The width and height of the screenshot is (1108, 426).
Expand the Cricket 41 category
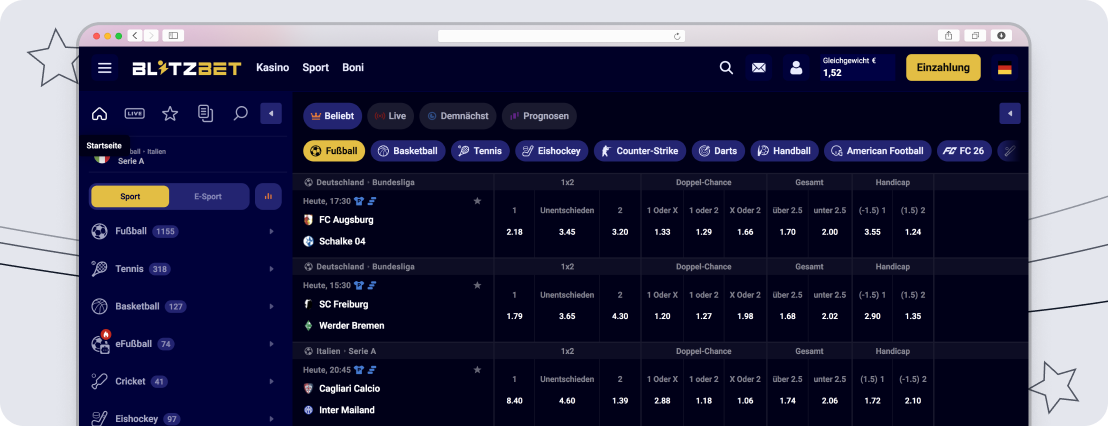pyautogui.click(x=184, y=381)
